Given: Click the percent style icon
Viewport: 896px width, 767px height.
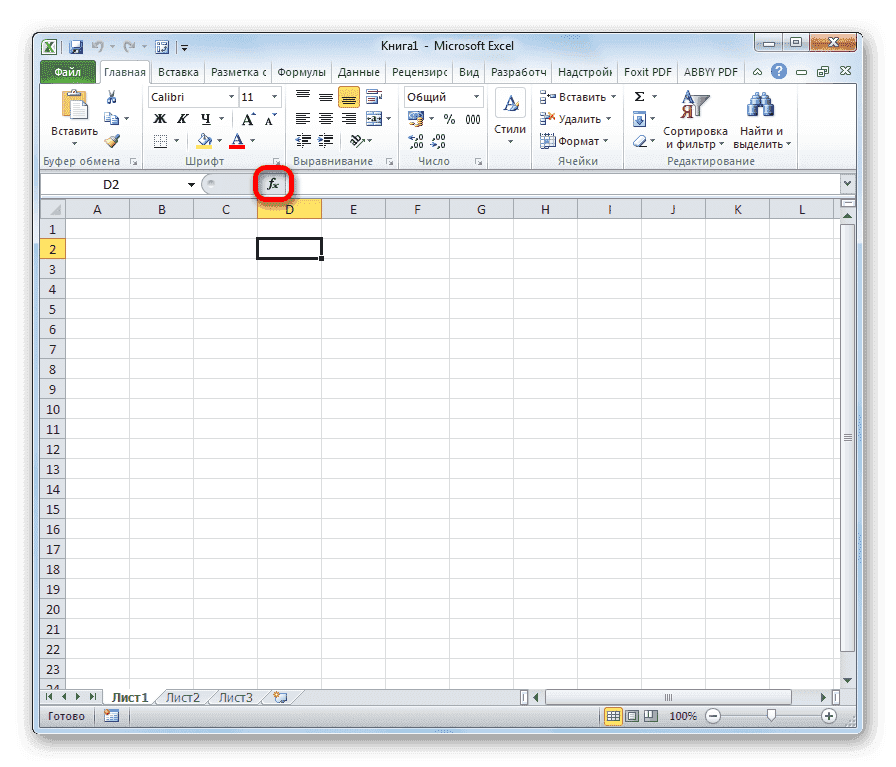Looking at the screenshot, I should click(x=447, y=118).
